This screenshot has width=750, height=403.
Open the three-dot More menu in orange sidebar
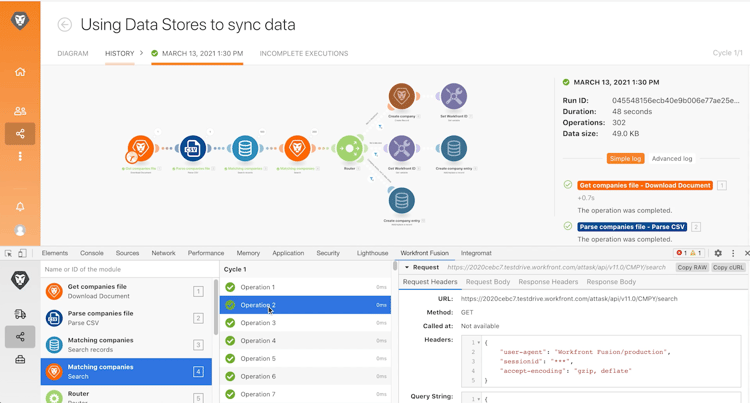[x=20, y=156]
